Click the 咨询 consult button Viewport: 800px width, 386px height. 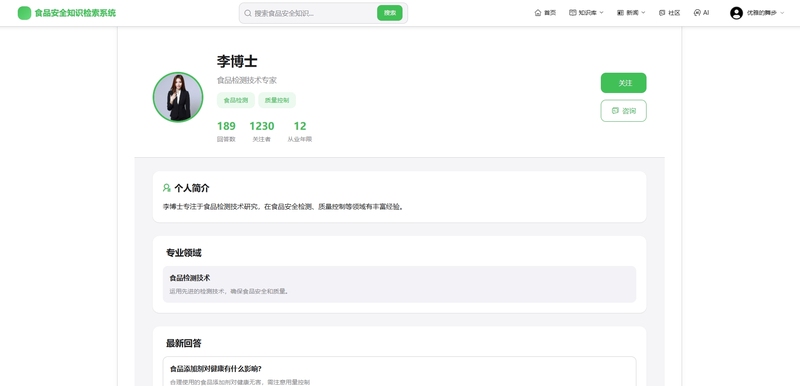(x=623, y=111)
